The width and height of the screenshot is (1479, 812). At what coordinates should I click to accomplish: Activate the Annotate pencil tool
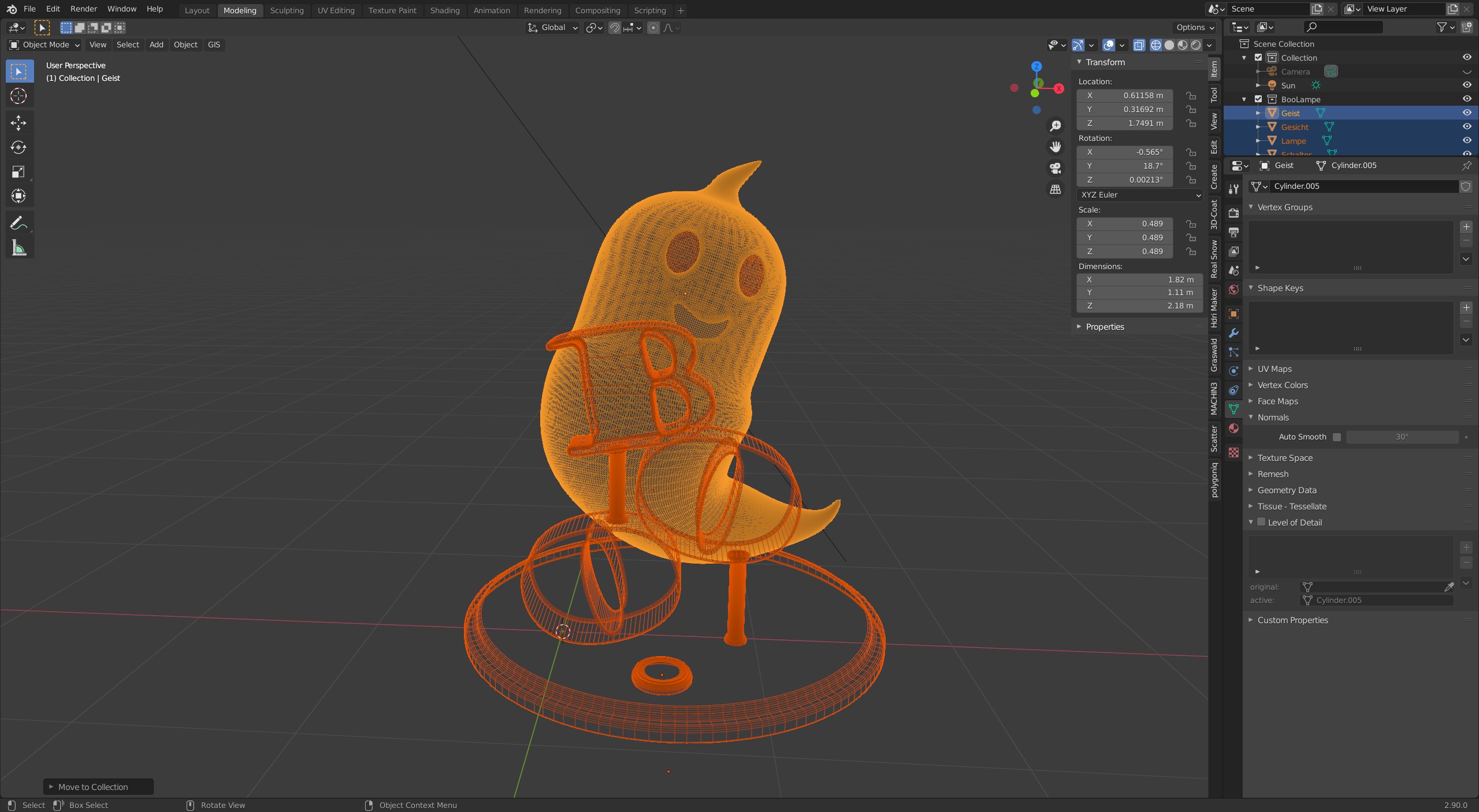pyautogui.click(x=18, y=223)
